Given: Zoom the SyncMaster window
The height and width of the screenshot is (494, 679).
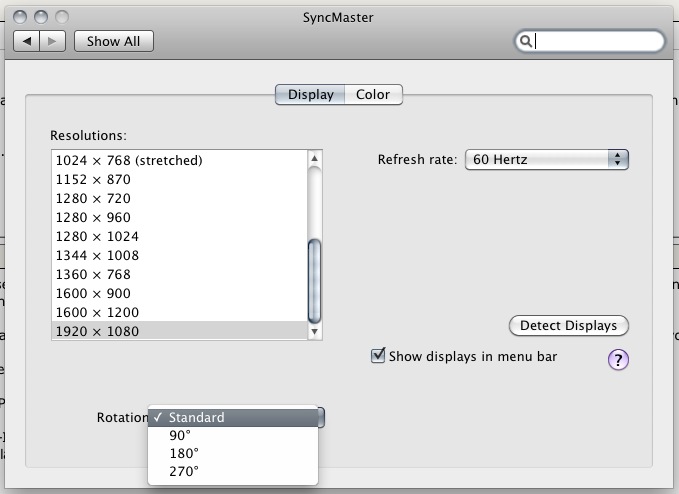Looking at the screenshot, I should coord(62,17).
